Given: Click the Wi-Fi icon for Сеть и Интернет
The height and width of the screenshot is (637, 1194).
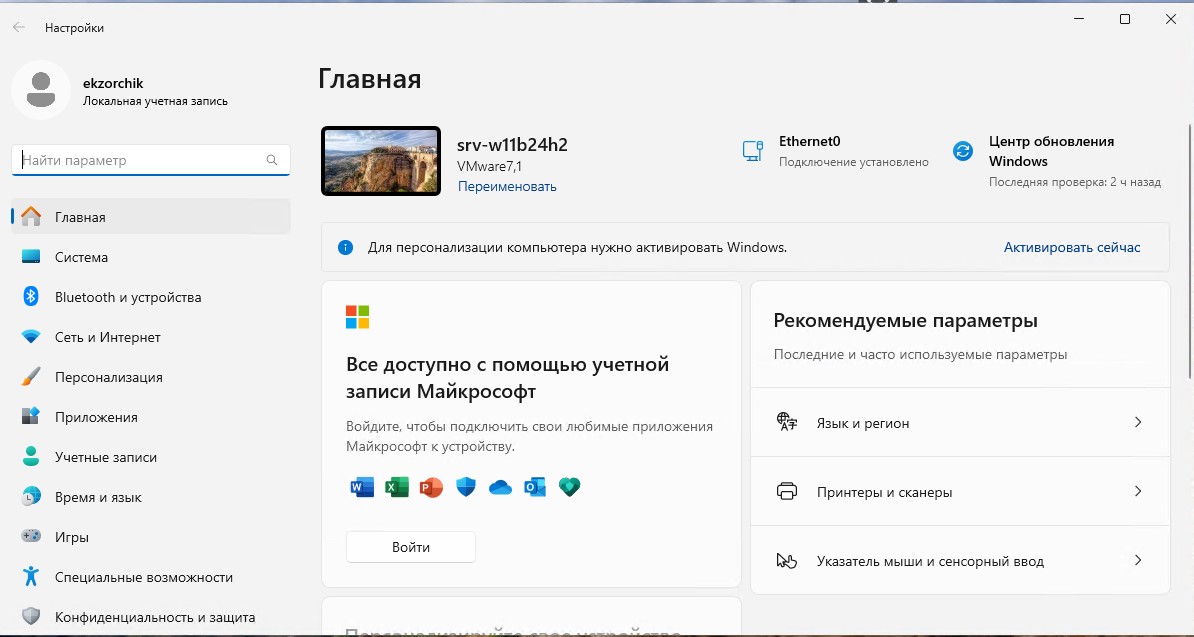Looking at the screenshot, I should (31, 336).
